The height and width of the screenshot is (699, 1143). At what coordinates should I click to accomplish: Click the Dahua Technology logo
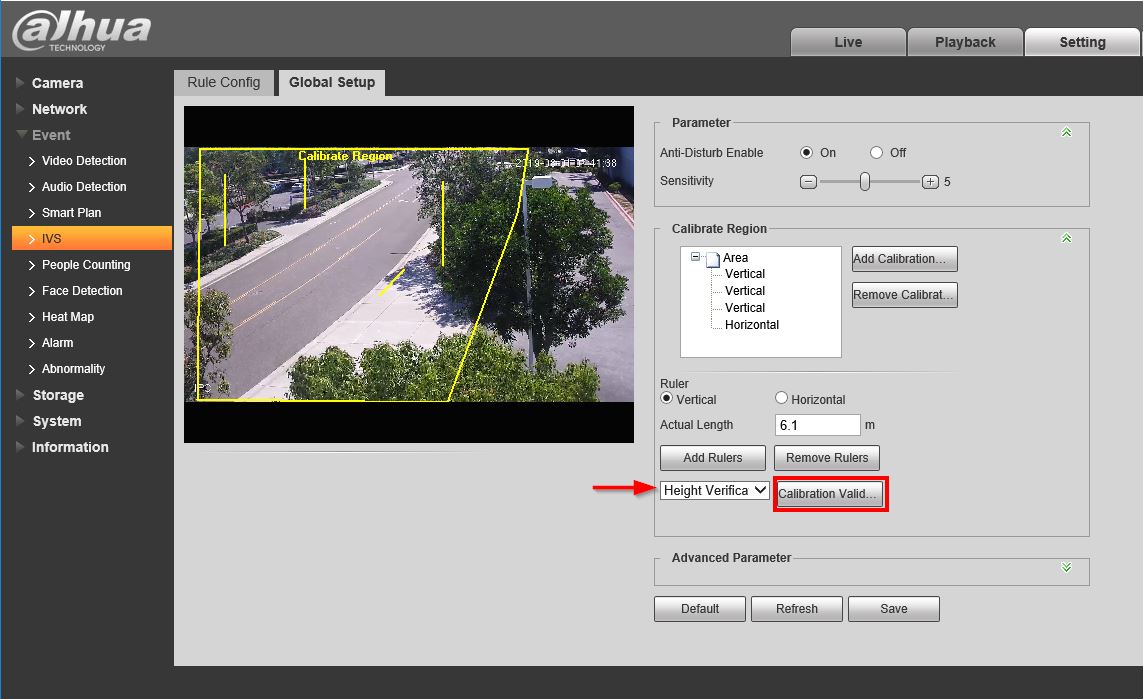[x=82, y=30]
